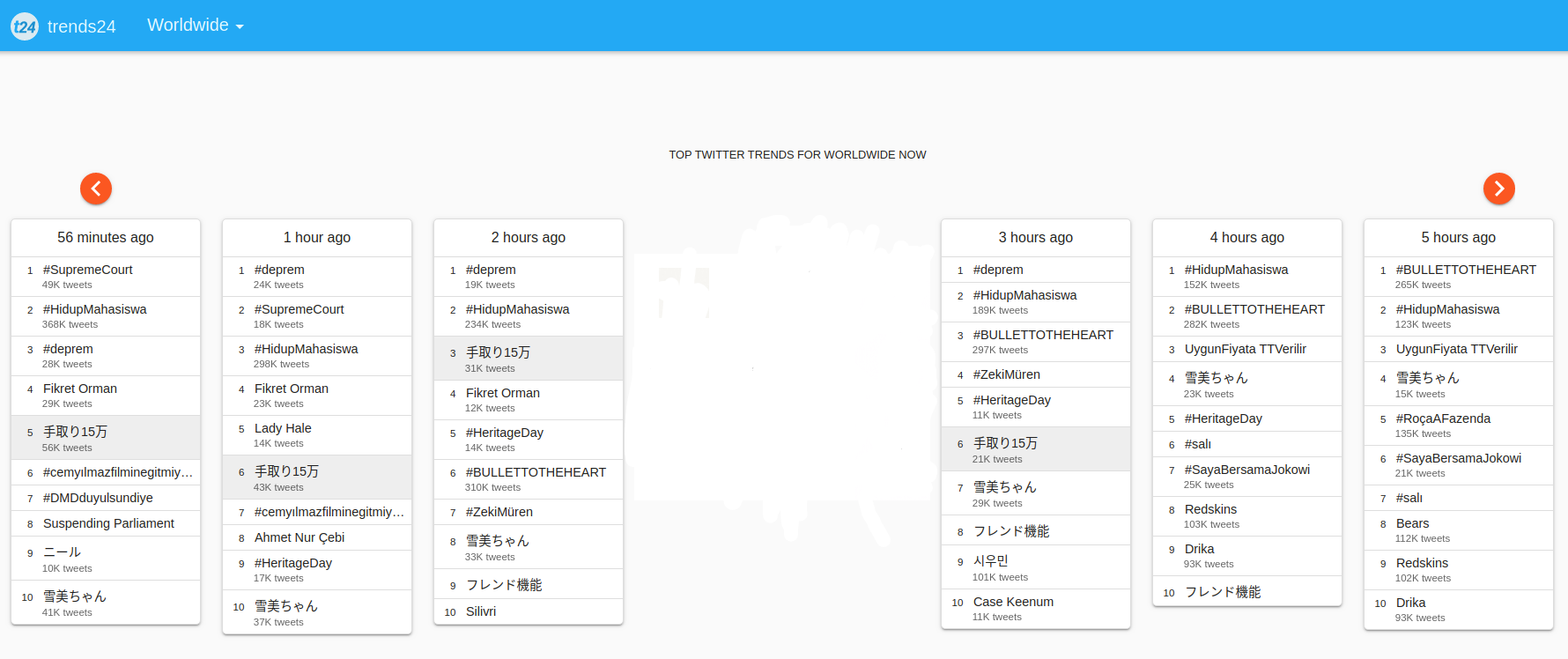Open #HeritageDay with 17K tweets
1568x659 pixels.
coord(293,563)
